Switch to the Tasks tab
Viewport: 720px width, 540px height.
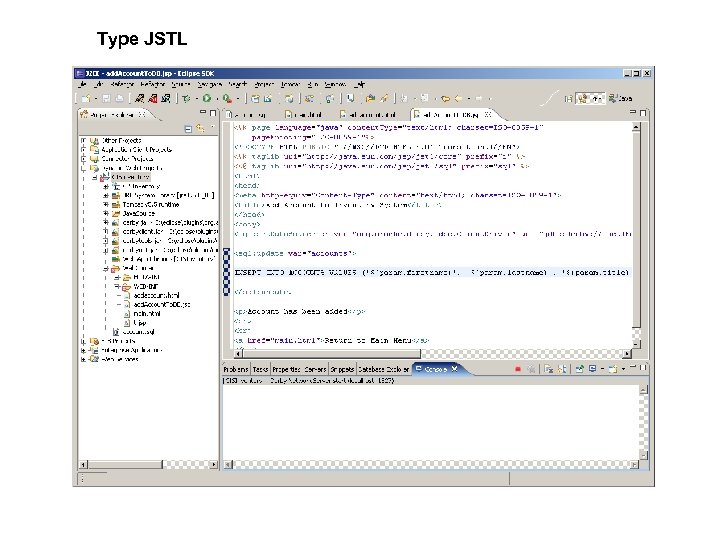coord(260,369)
